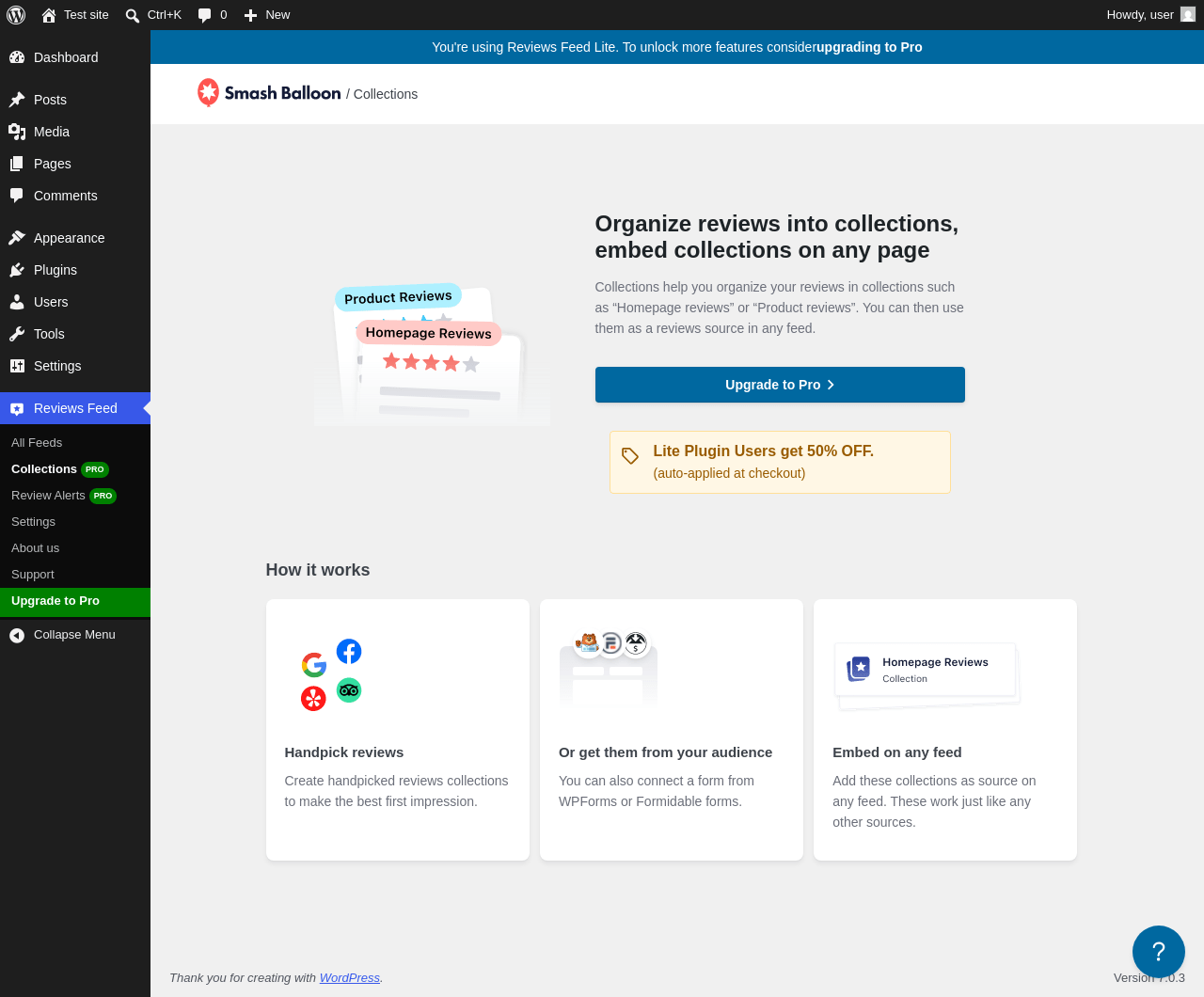Click the Dashboard gauge icon

17,57
